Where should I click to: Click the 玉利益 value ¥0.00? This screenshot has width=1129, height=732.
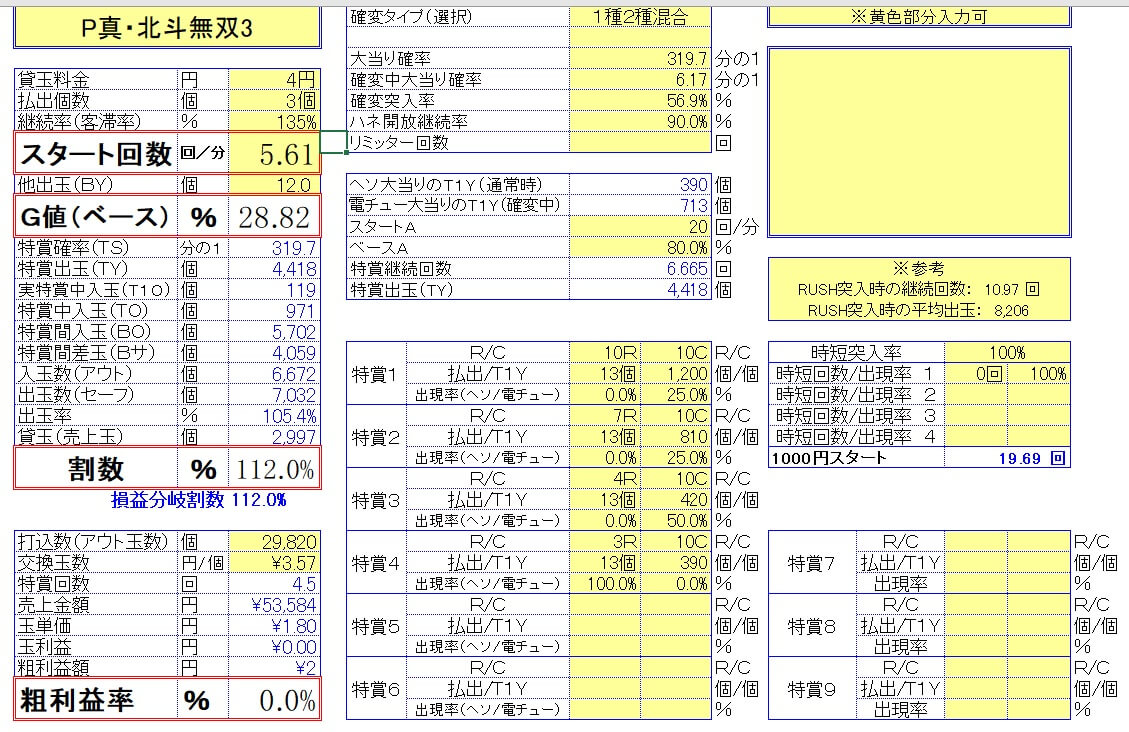point(274,646)
